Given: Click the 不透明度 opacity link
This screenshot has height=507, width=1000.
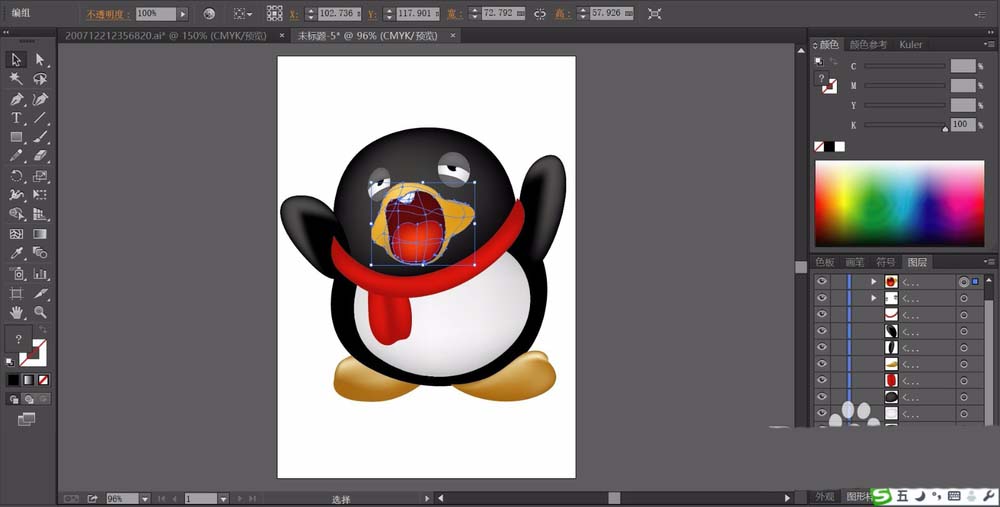Looking at the screenshot, I should (109, 13).
